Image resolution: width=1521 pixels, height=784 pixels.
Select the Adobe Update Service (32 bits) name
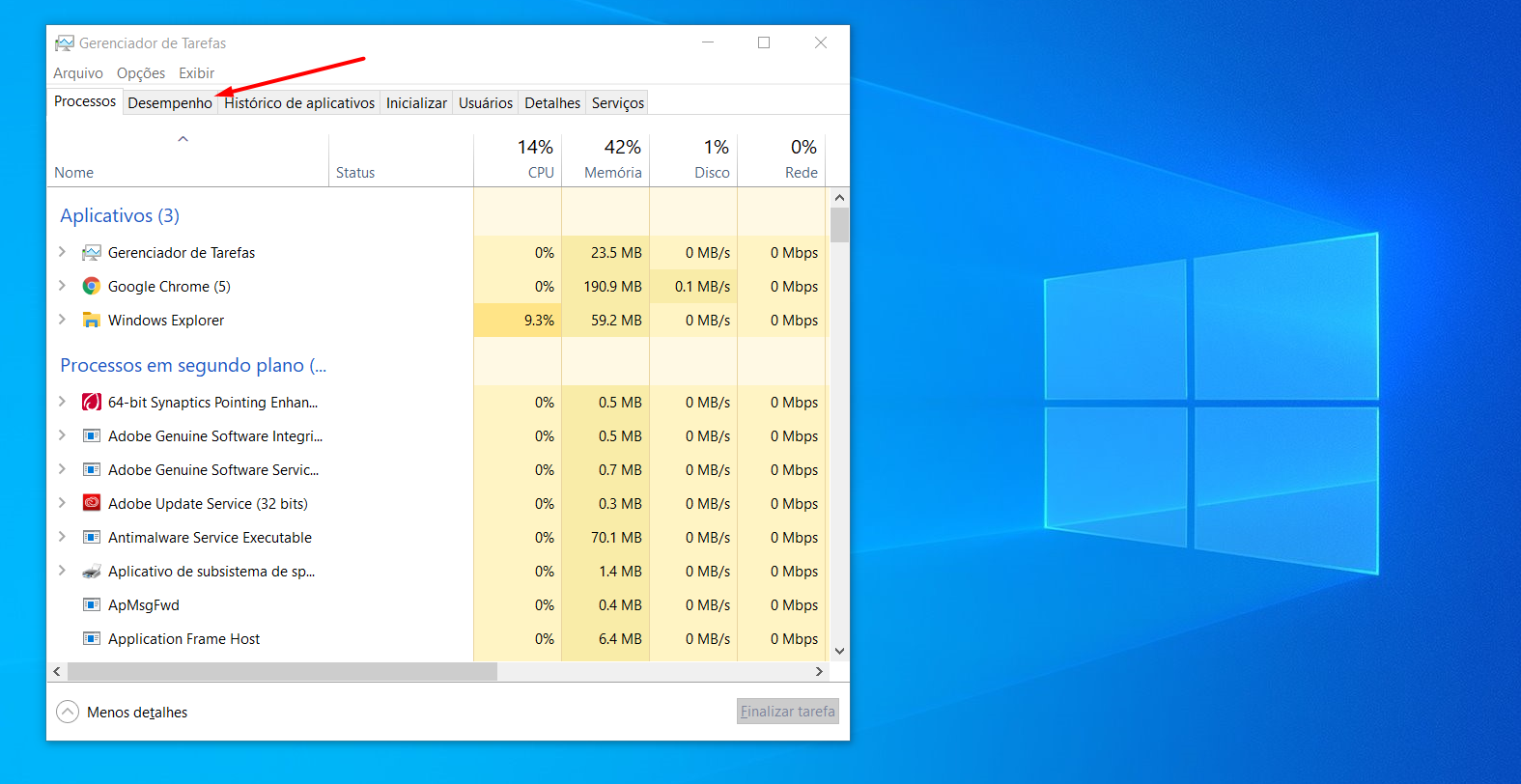tap(208, 504)
